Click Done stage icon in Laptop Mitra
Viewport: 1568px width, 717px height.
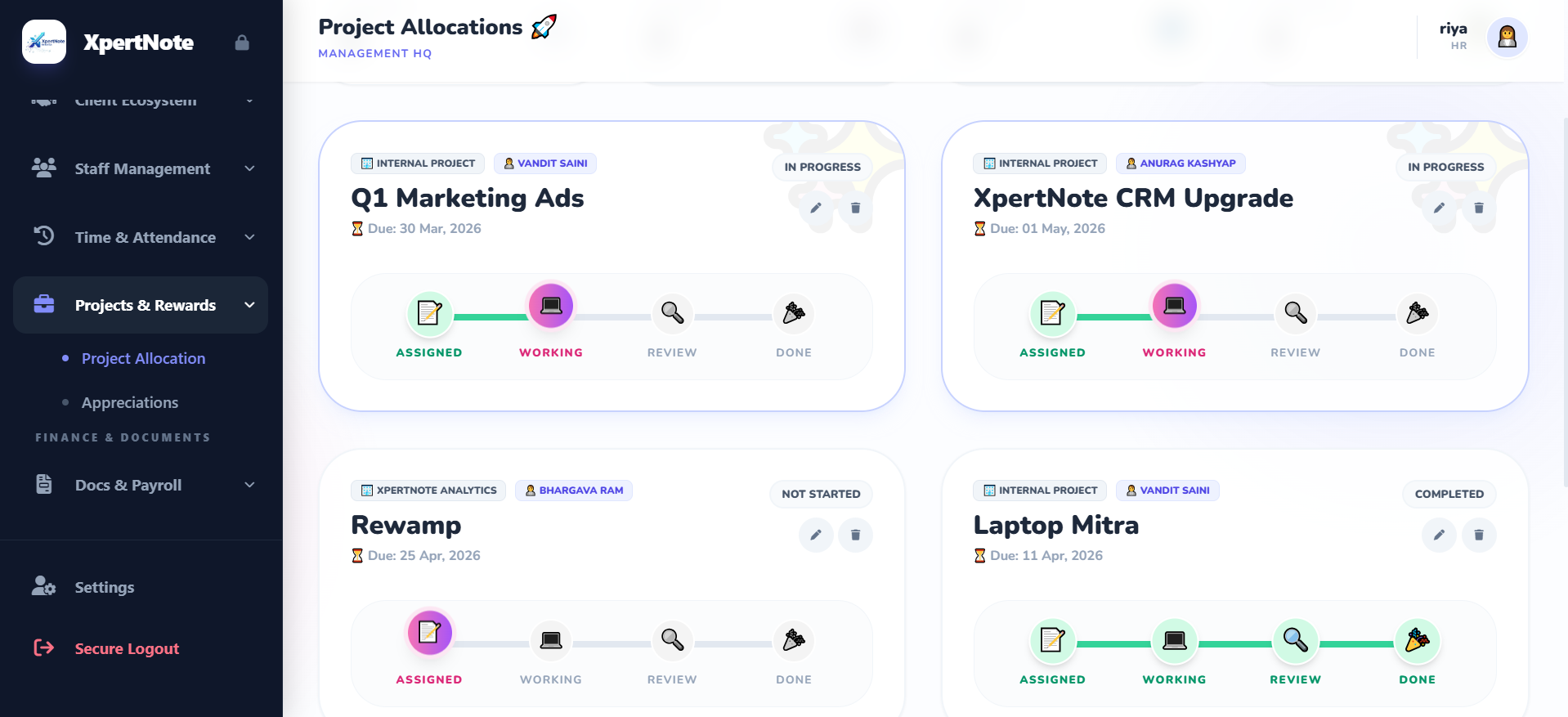tap(1418, 640)
